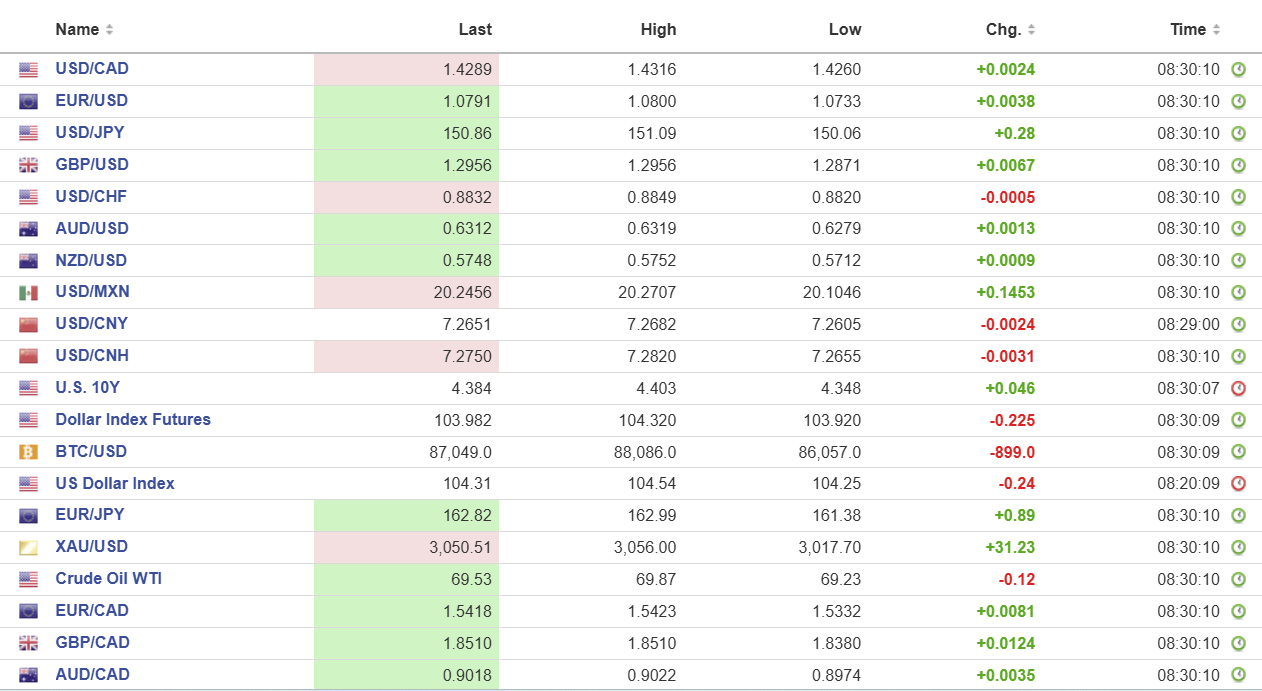Click the EU flag beside EUR/JPY
This screenshot has height=691, width=1262.
[28, 516]
